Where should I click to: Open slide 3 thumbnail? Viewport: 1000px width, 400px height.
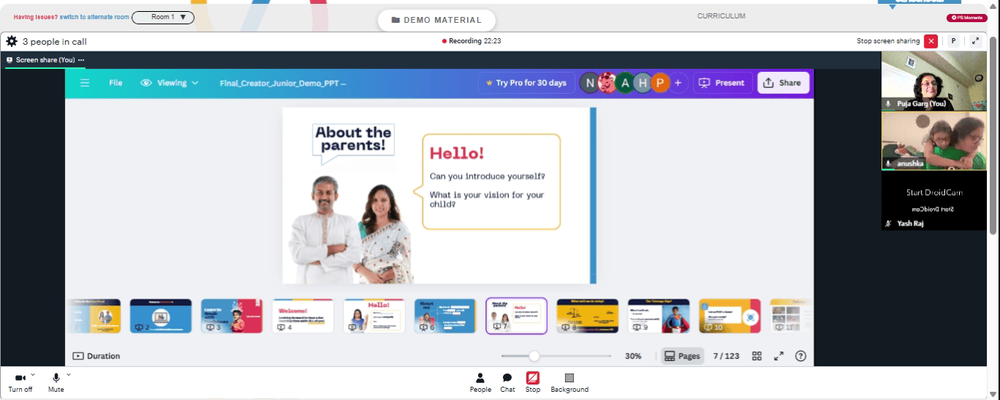point(232,316)
